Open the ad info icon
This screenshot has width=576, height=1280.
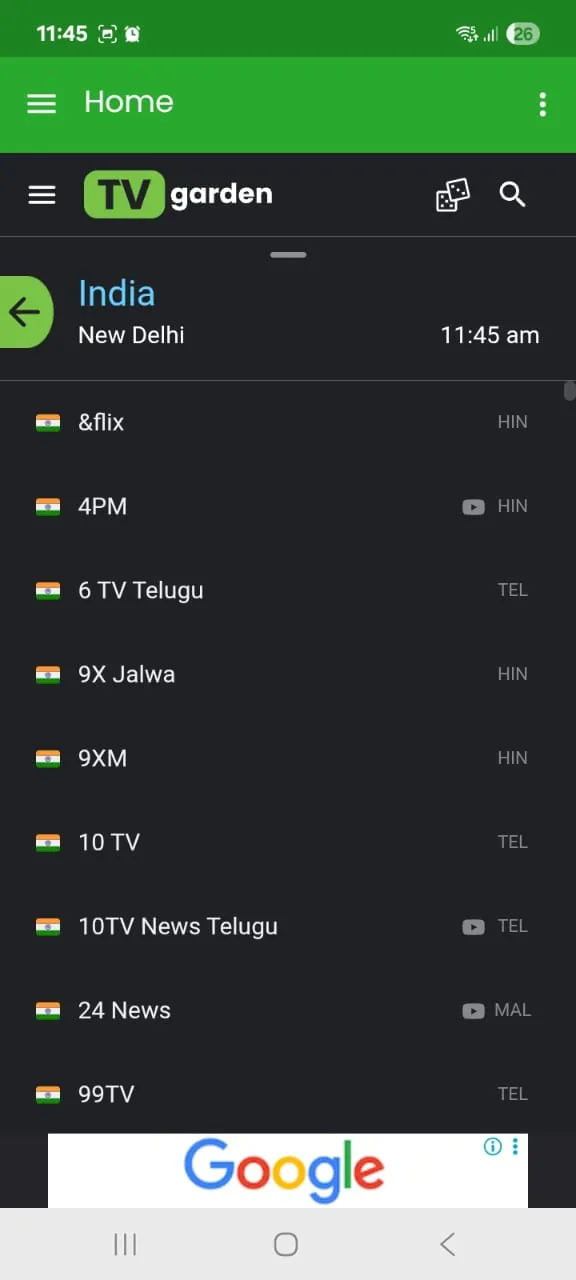point(492,1147)
